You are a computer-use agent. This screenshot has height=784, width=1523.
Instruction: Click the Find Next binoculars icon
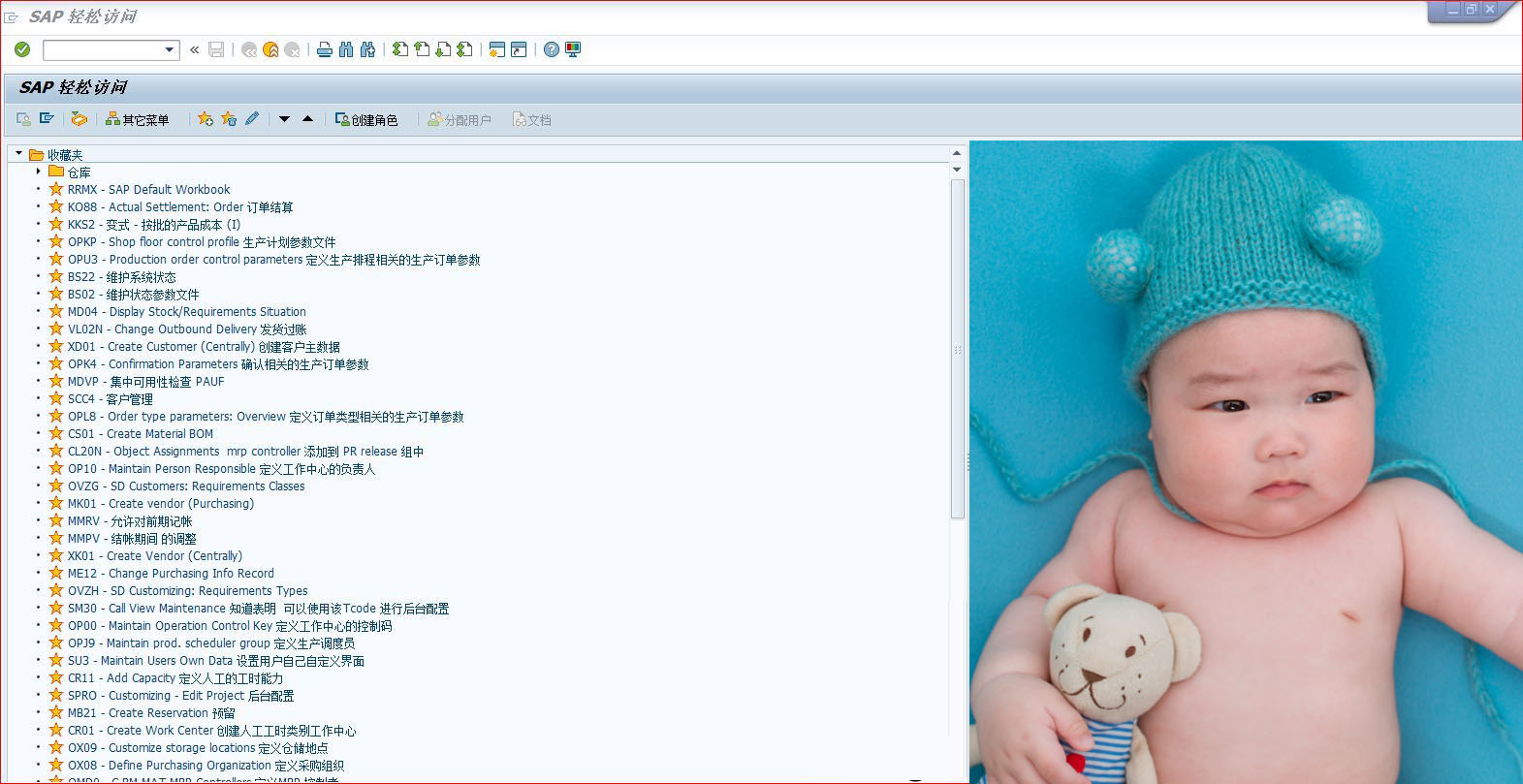pos(367,49)
